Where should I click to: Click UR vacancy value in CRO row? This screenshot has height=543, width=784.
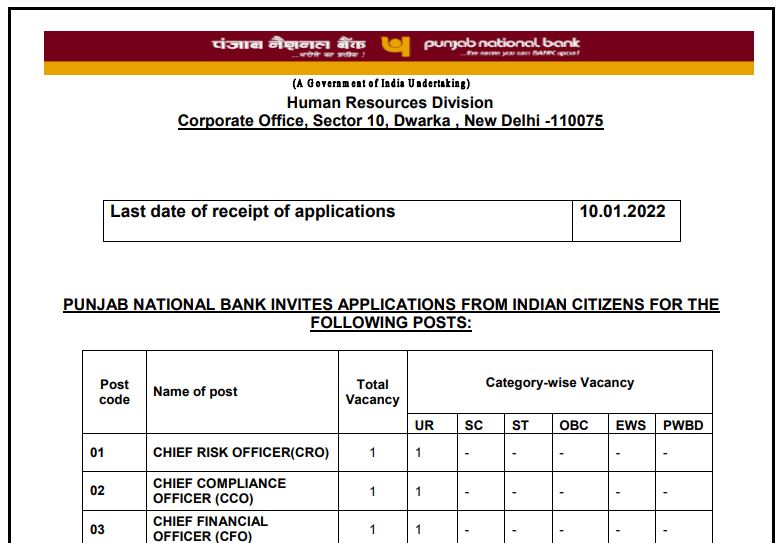[432, 452]
